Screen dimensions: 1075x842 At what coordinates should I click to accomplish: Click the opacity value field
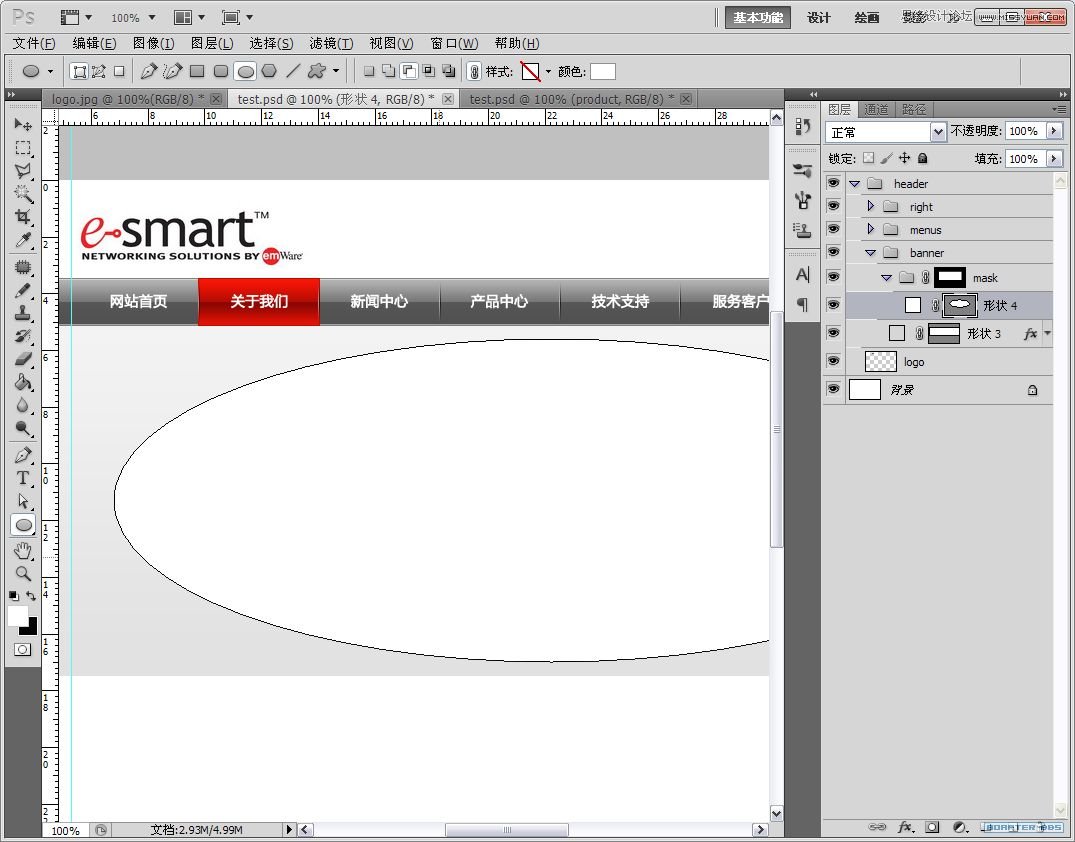(1025, 131)
